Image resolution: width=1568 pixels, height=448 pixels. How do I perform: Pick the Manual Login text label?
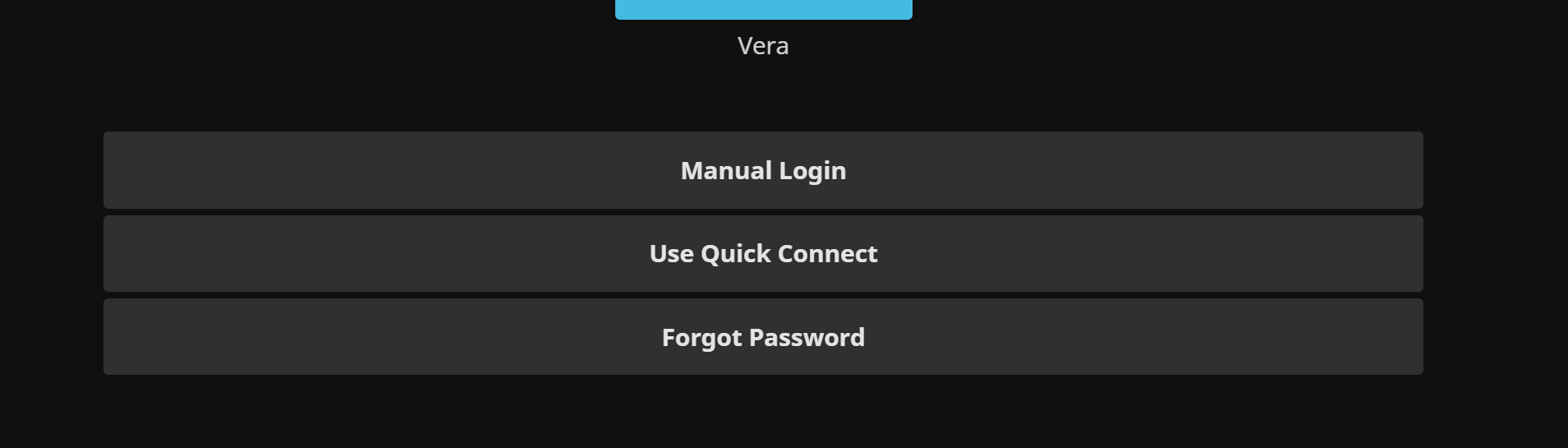pos(763,170)
